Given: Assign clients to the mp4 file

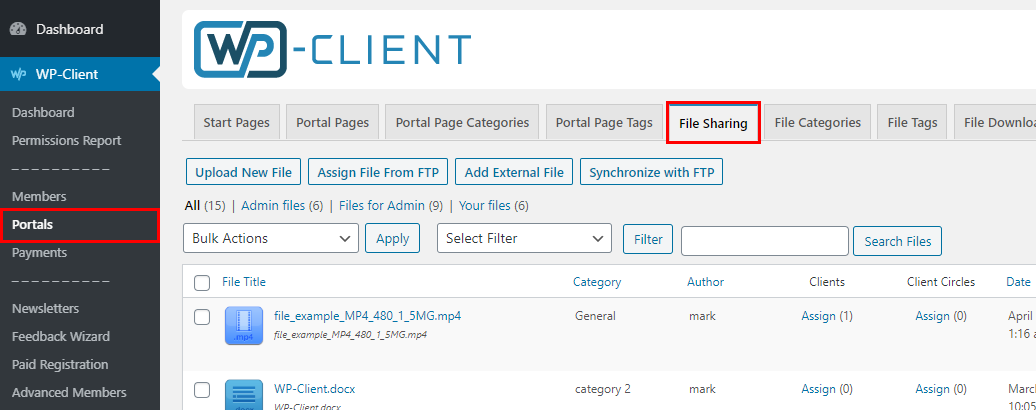Looking at the screenshot, I should click(819, 316).
